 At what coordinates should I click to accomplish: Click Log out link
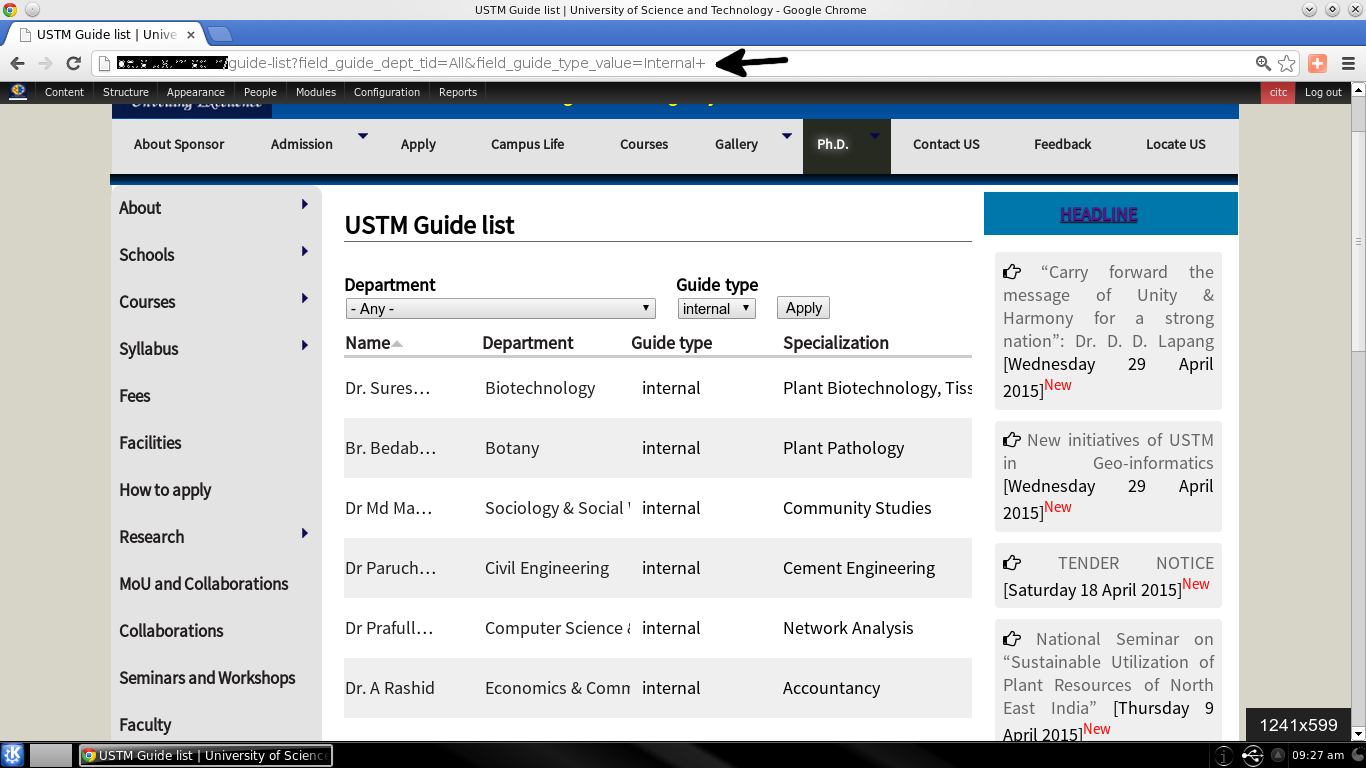click(1323, 92)
